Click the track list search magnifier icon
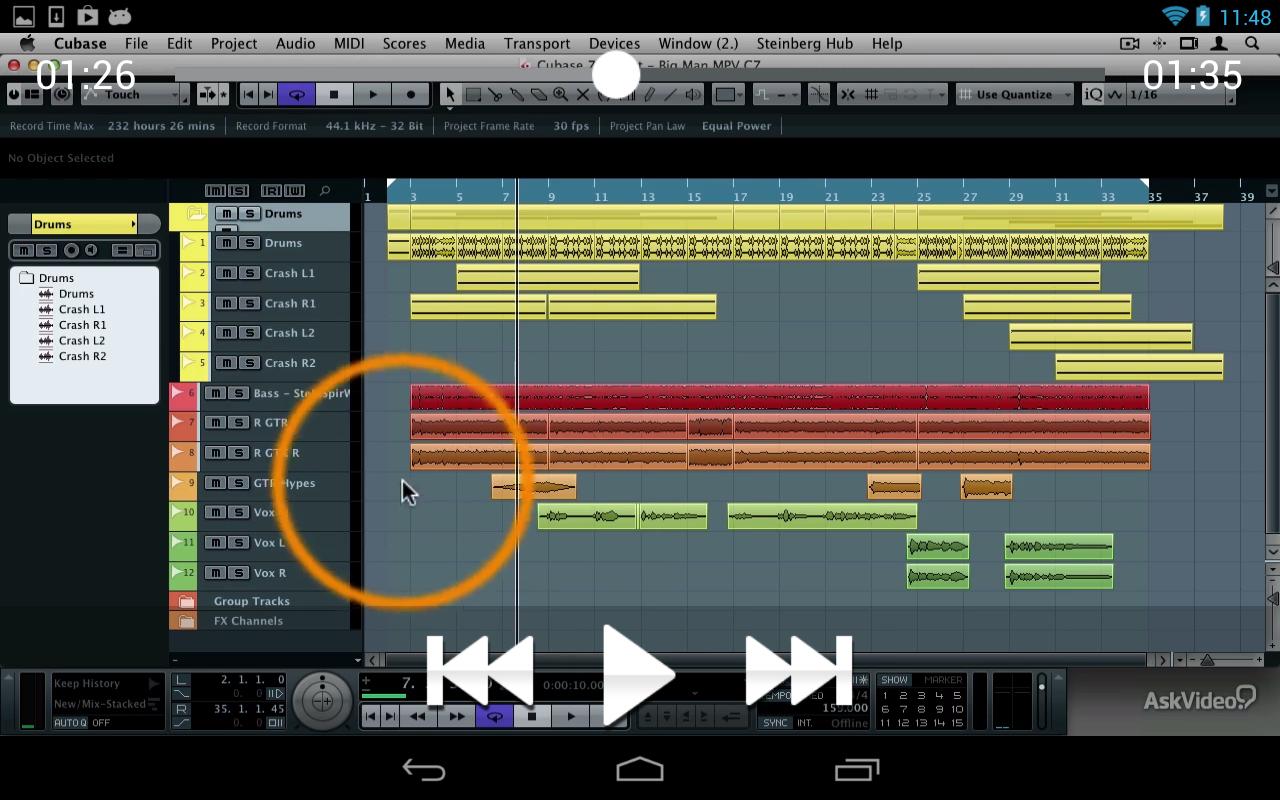This screenshot has height=800, width=1280. coord(325,191)
